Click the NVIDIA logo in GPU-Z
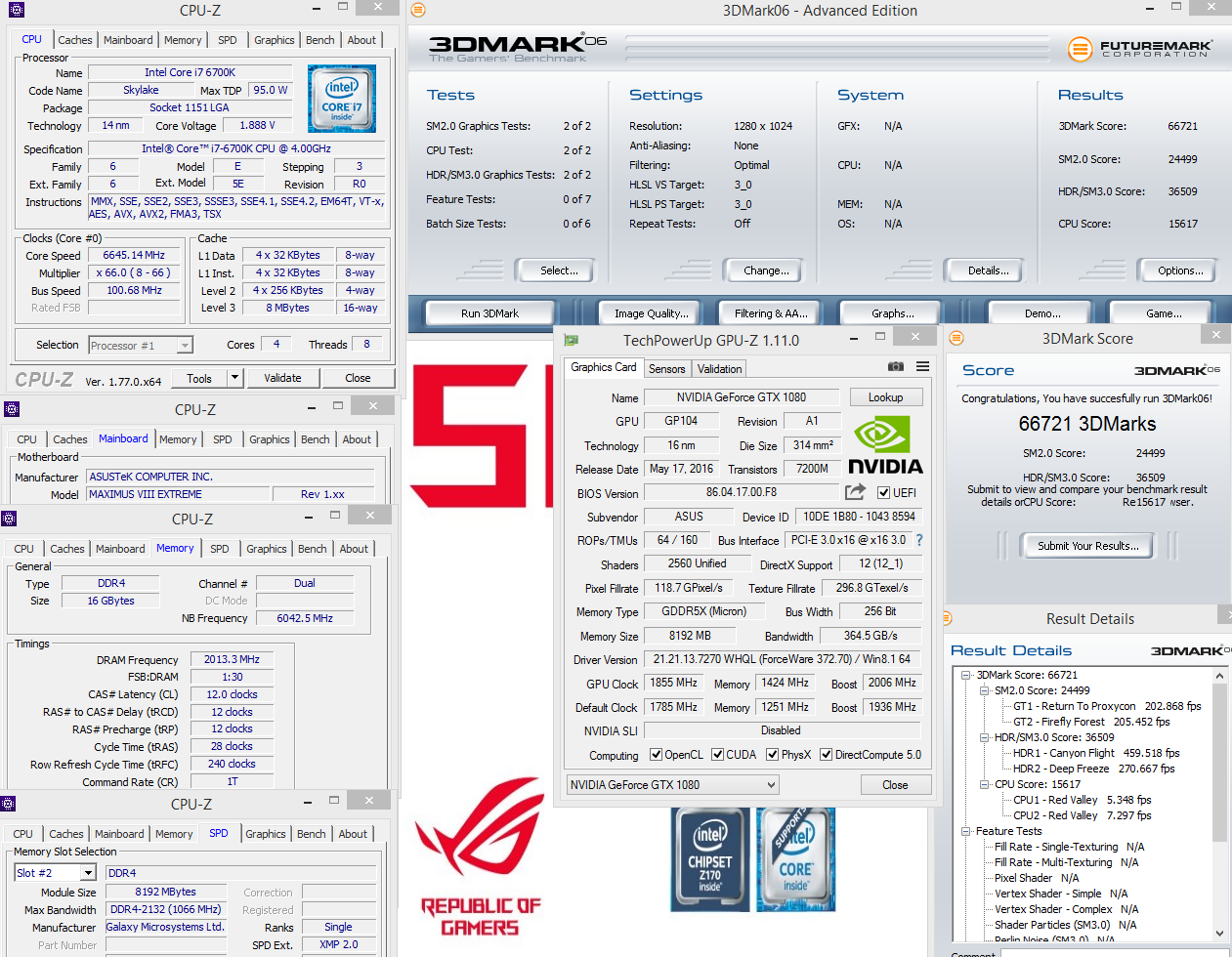The height and width of the screenshot is (957, 1232). (885, 445)
